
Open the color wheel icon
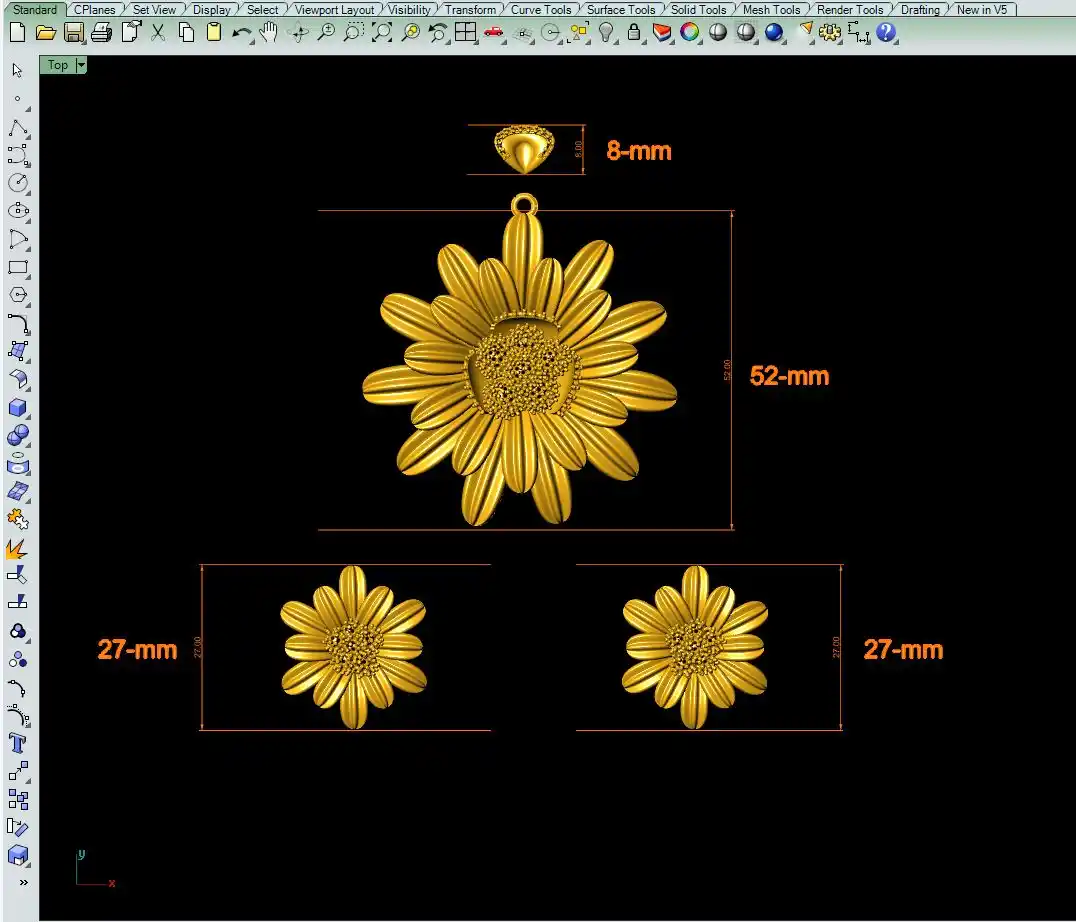click(x=689, y=32)
